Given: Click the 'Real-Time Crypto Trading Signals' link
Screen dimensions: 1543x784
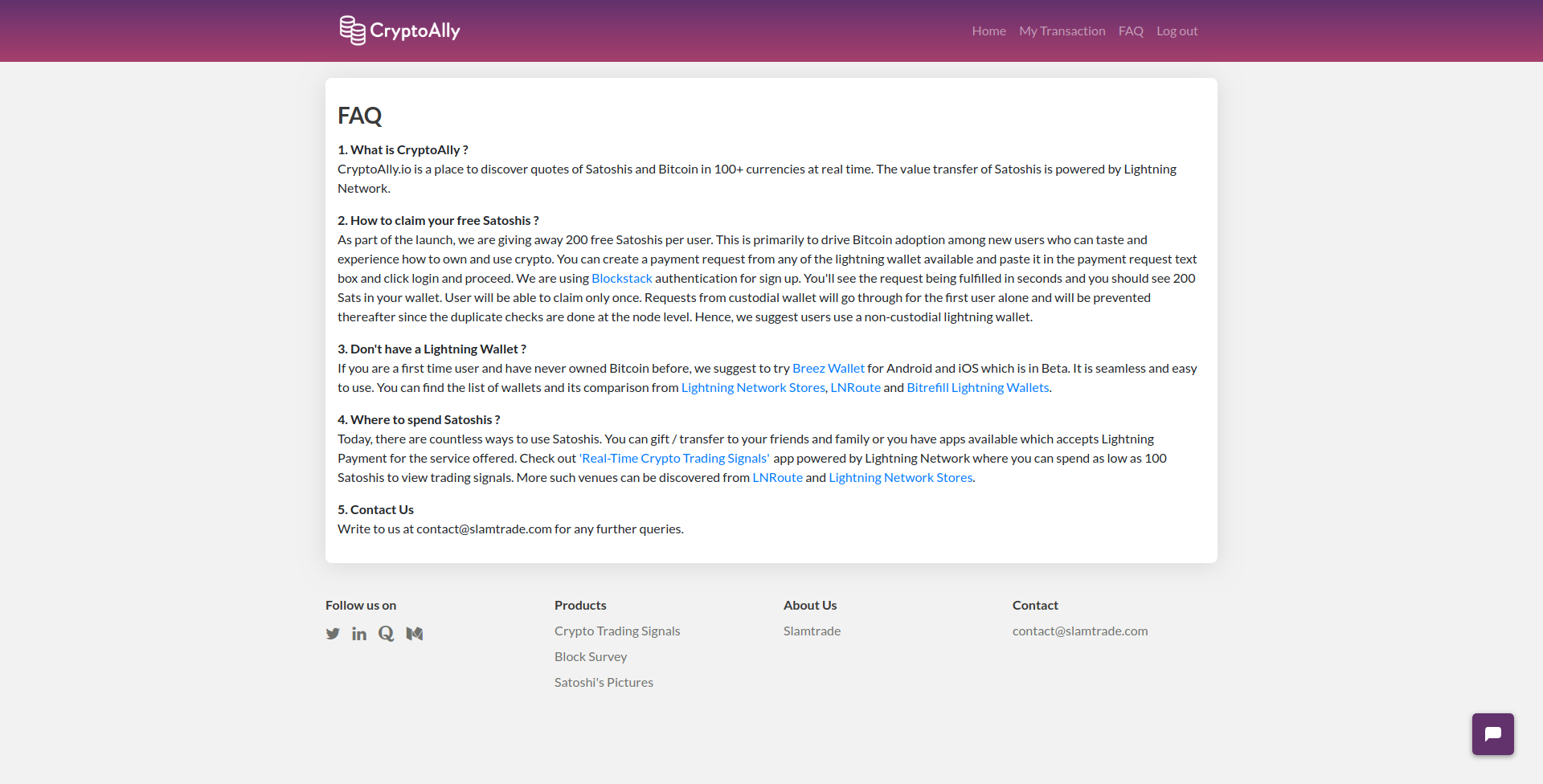Looking at the screenshot, I should click(x=673, y=458).
